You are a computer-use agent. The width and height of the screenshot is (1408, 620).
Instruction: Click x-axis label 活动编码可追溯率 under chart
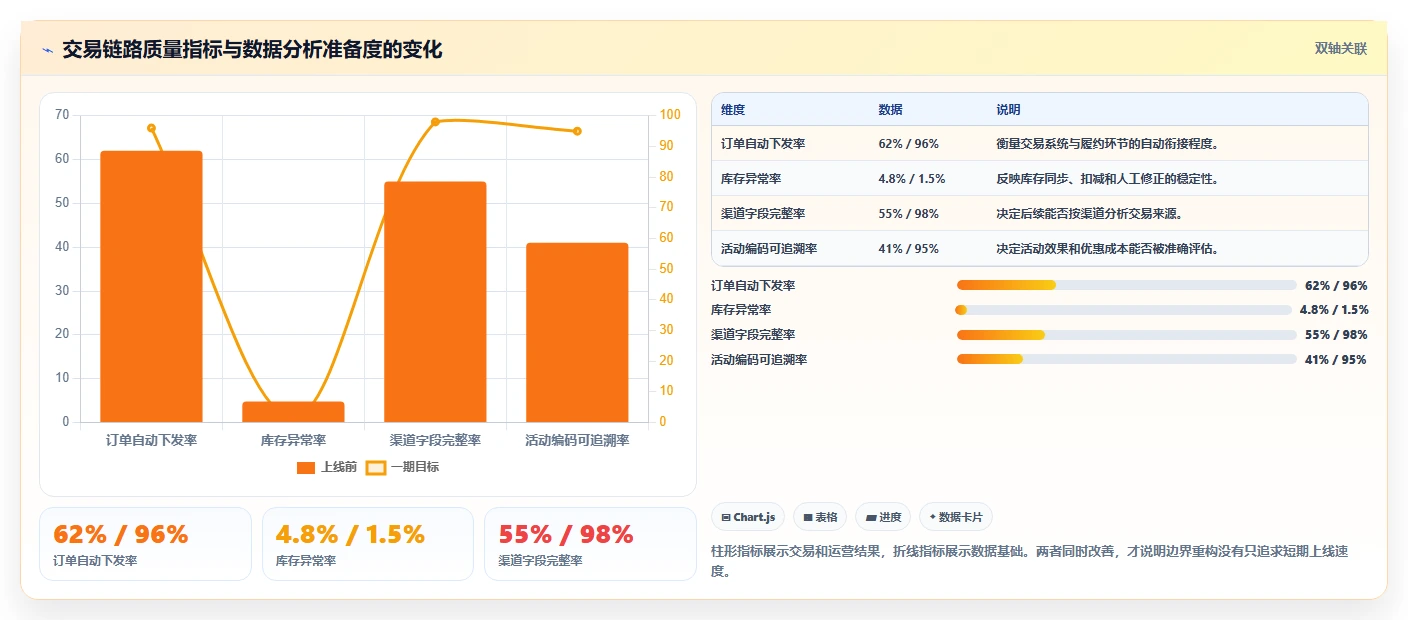point(577,440)
